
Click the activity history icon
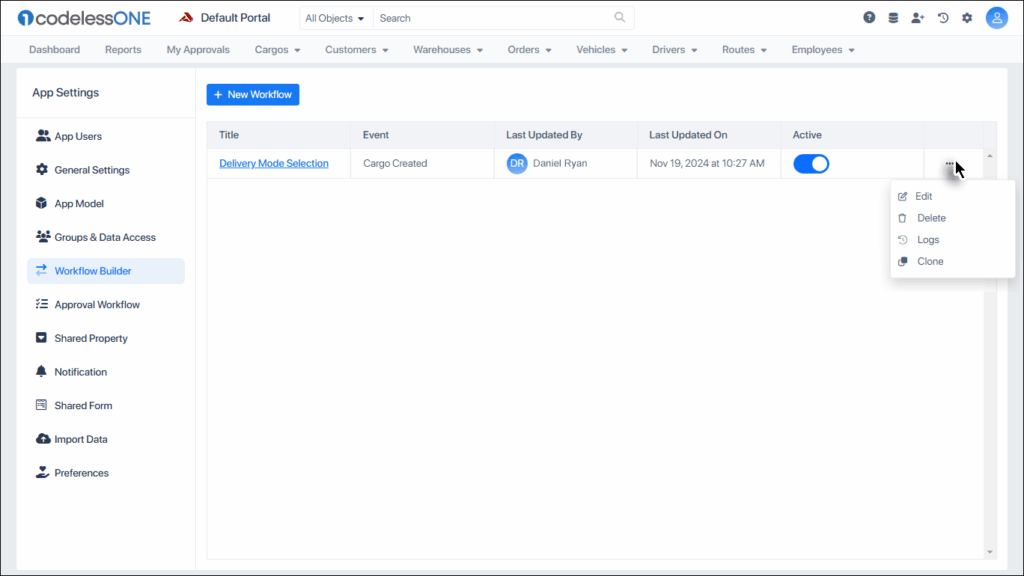coord(941,17)
